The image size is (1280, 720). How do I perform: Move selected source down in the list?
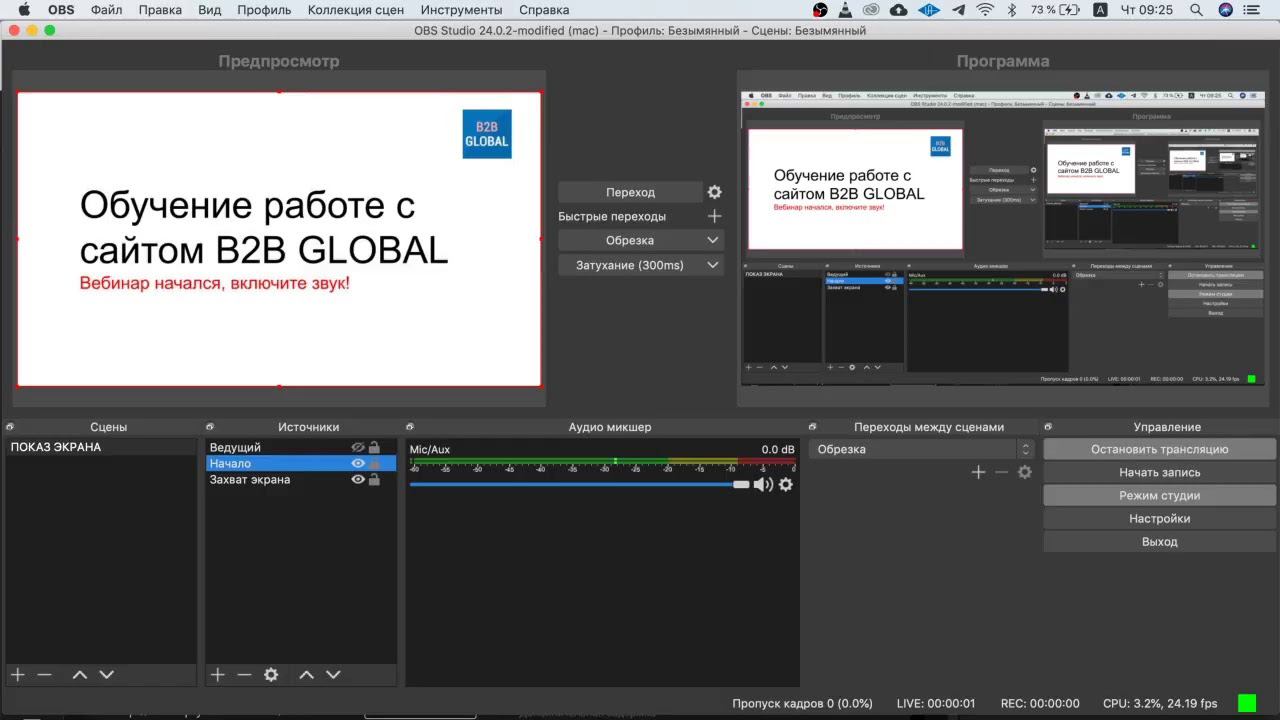333,675
